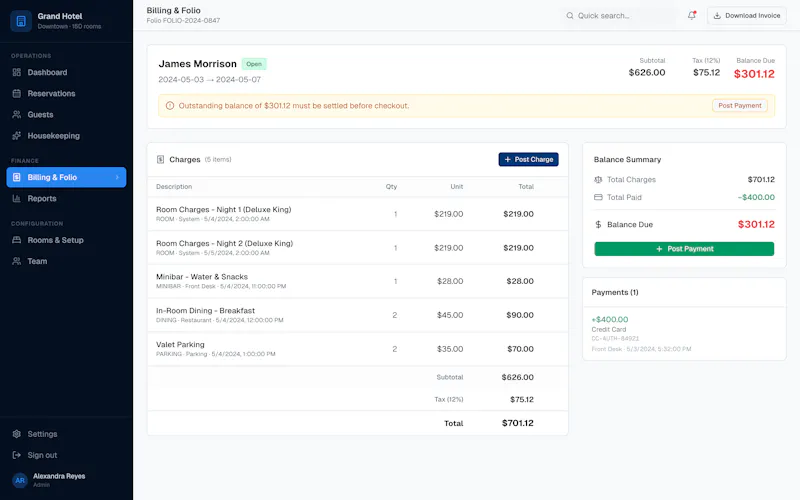
Task: Click Post Payment in the alert banner
Action: [739, 106]
